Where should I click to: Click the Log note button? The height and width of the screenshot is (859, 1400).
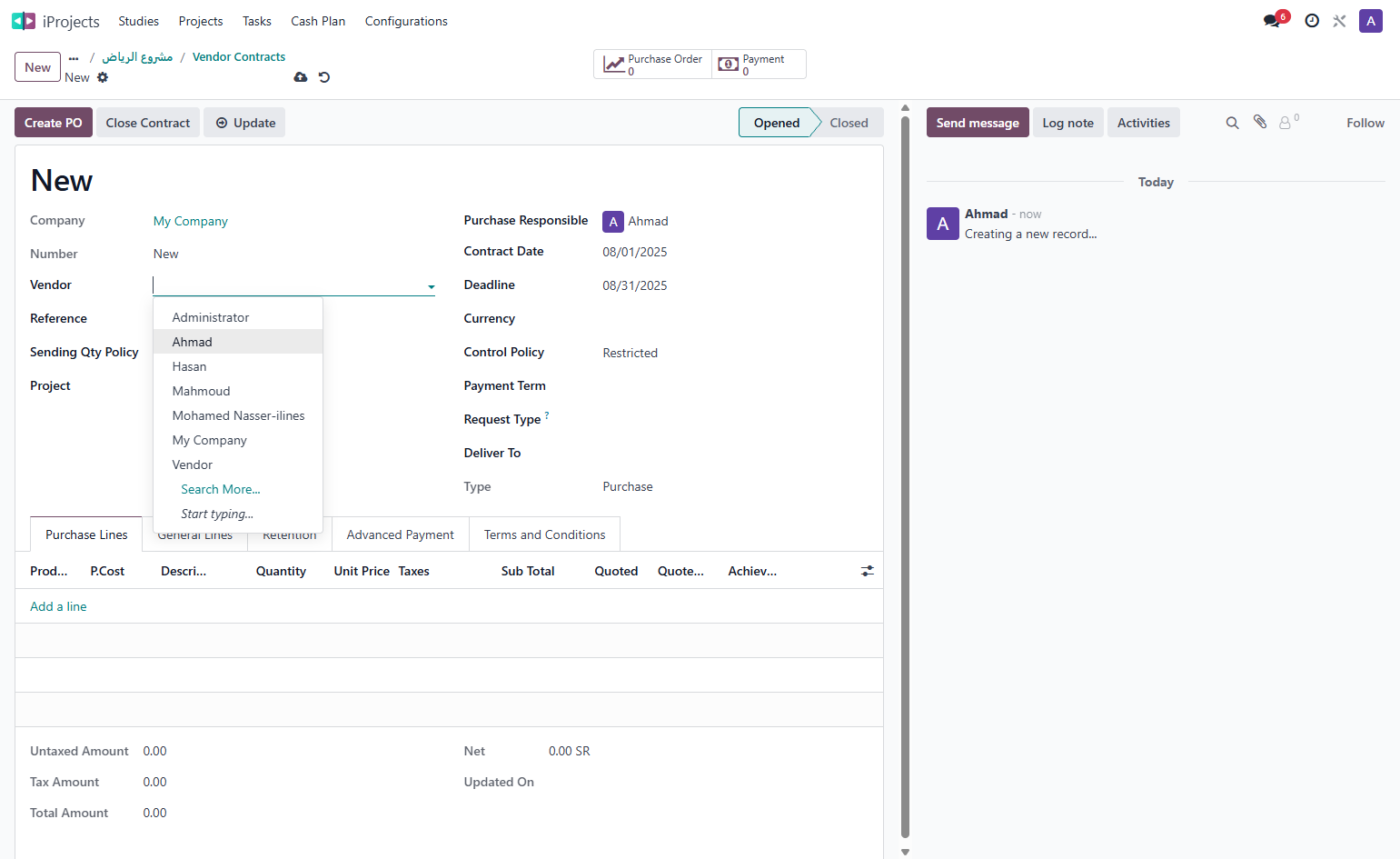pyautogui.click(x=1068, y=123)
